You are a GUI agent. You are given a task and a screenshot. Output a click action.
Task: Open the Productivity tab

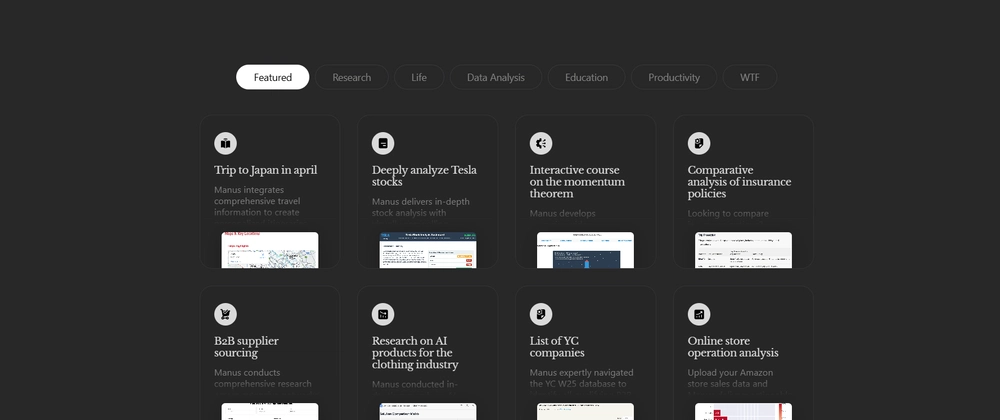(674, 77)
